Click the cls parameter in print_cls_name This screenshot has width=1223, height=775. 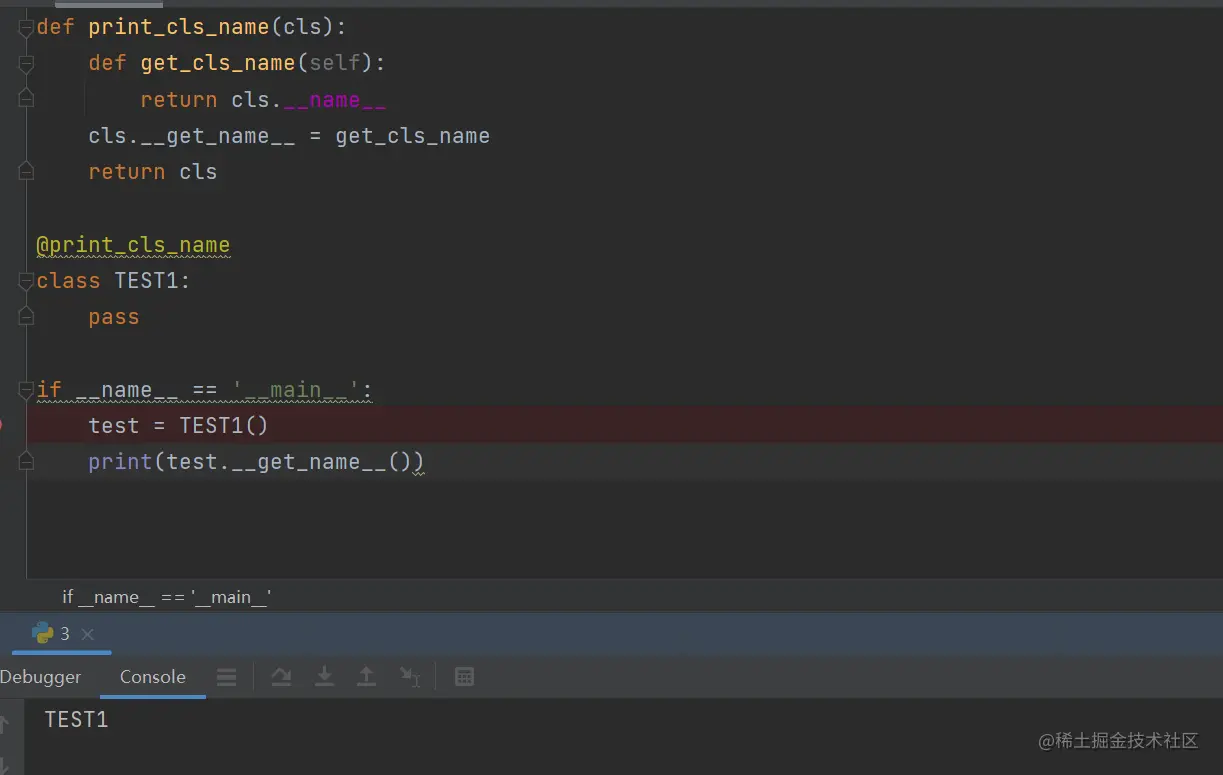click(x=302, y=28)
